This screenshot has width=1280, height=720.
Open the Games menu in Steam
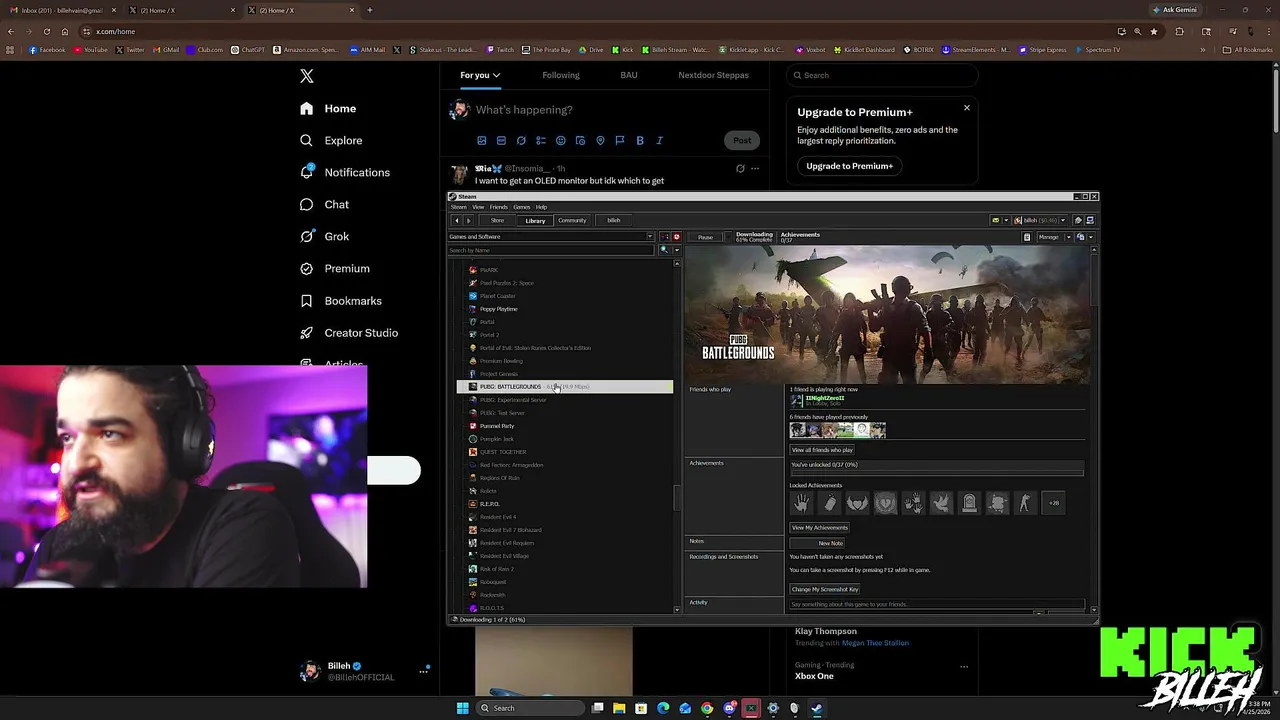tap(521, 207)
